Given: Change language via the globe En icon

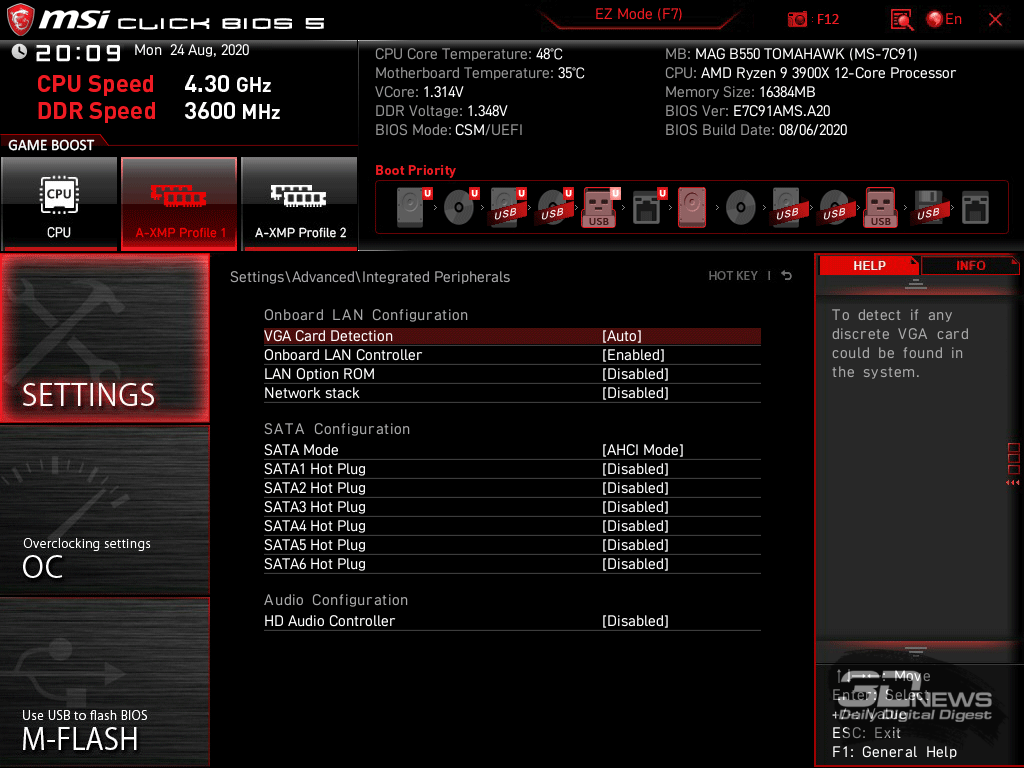Looking at the screenshot, I should (x=944, y=19).
